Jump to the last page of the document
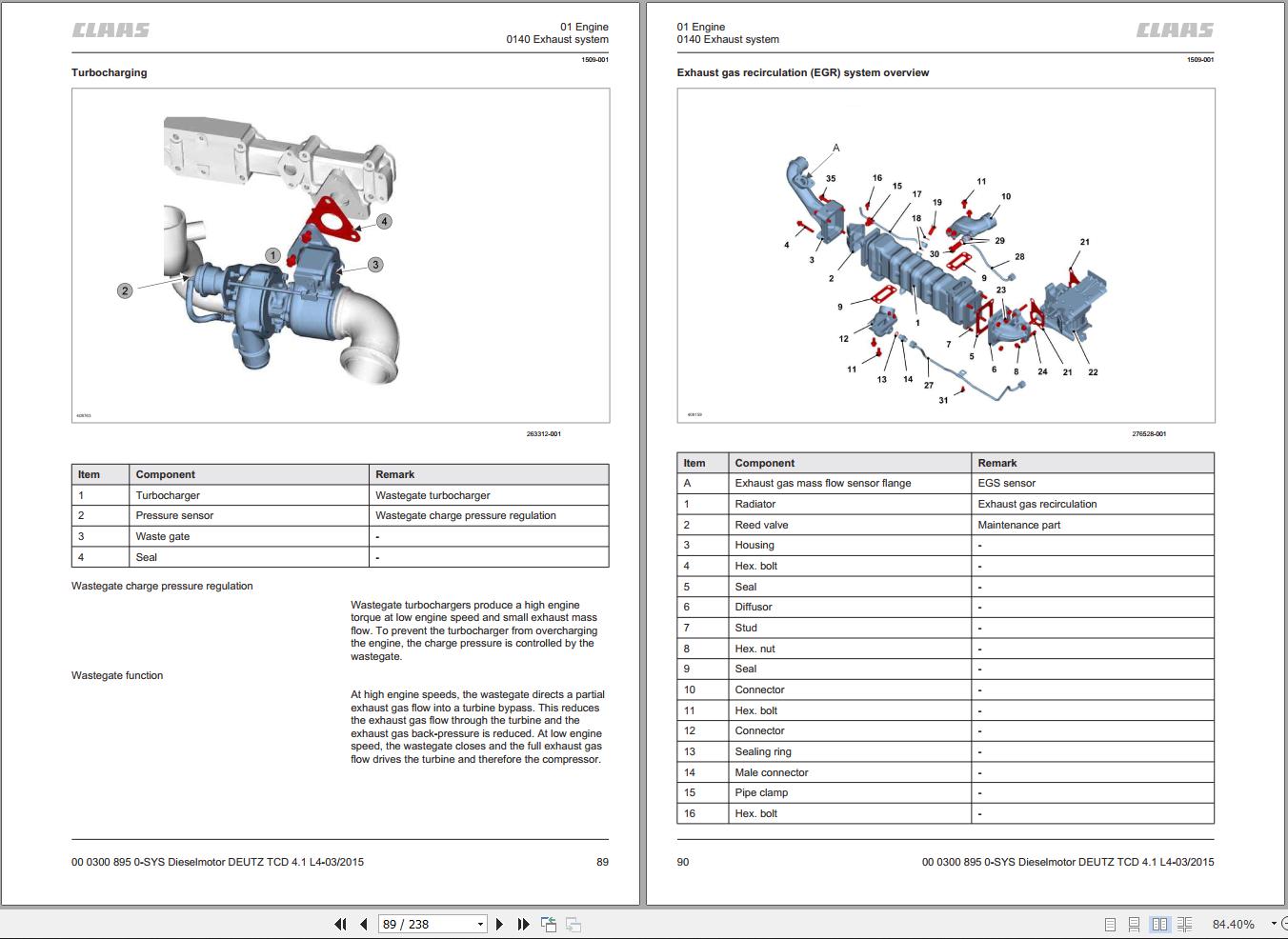The image size is (1288, 939). [x=523, y=924]
